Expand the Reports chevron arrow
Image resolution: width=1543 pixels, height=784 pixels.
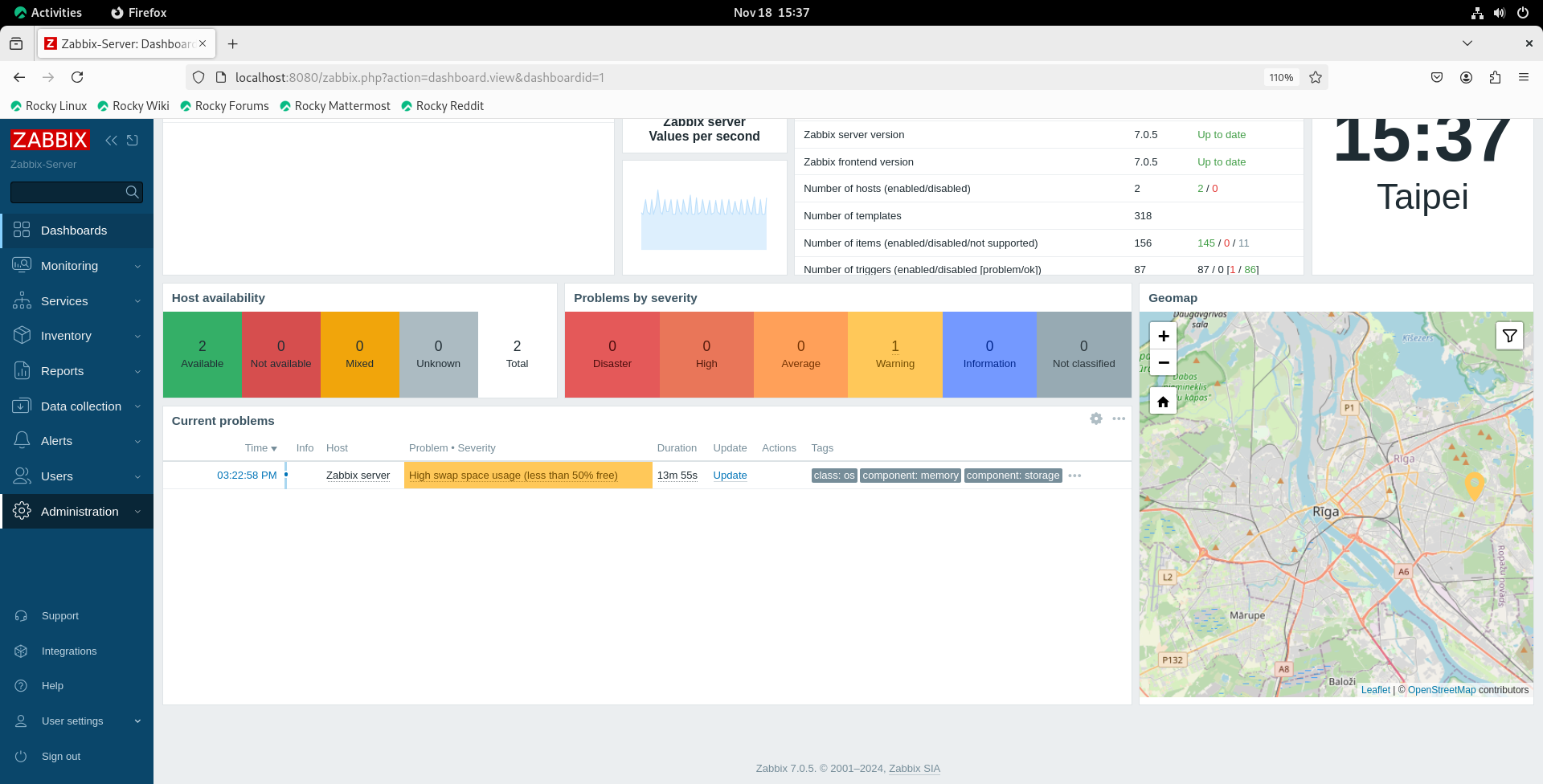(x=137, y=372)
